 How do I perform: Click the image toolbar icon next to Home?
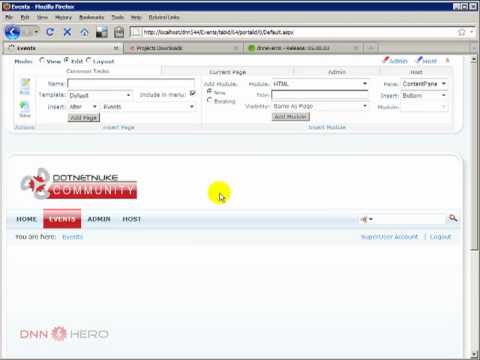[x=102, y=32]
